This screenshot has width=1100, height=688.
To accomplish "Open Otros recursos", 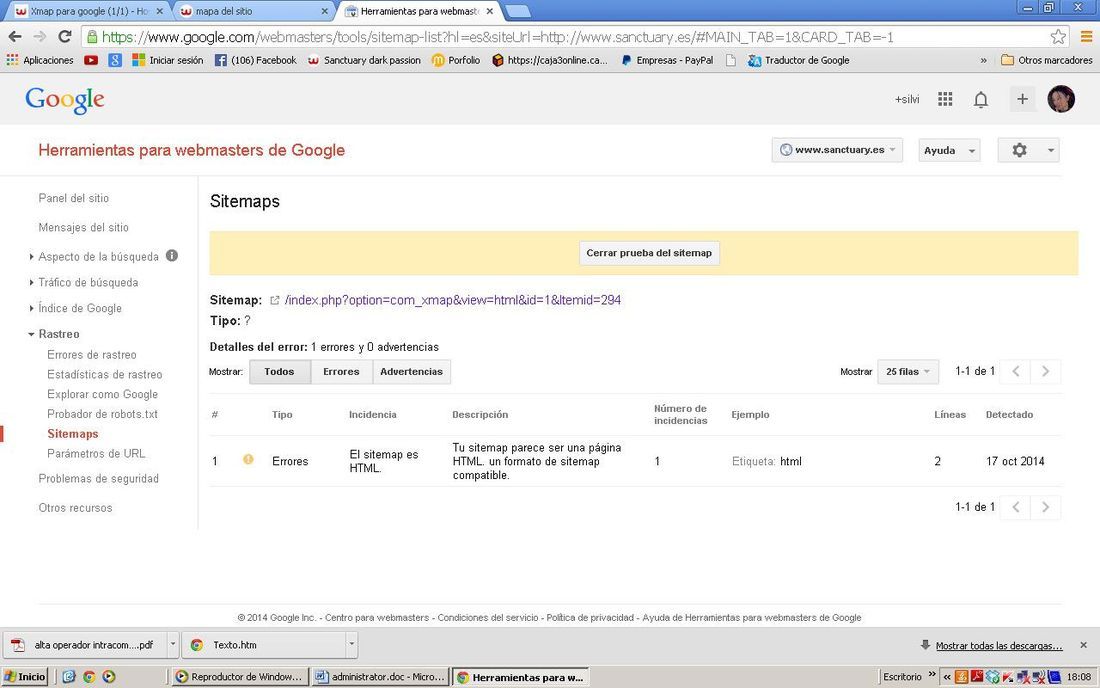I will tap(75, 508).
